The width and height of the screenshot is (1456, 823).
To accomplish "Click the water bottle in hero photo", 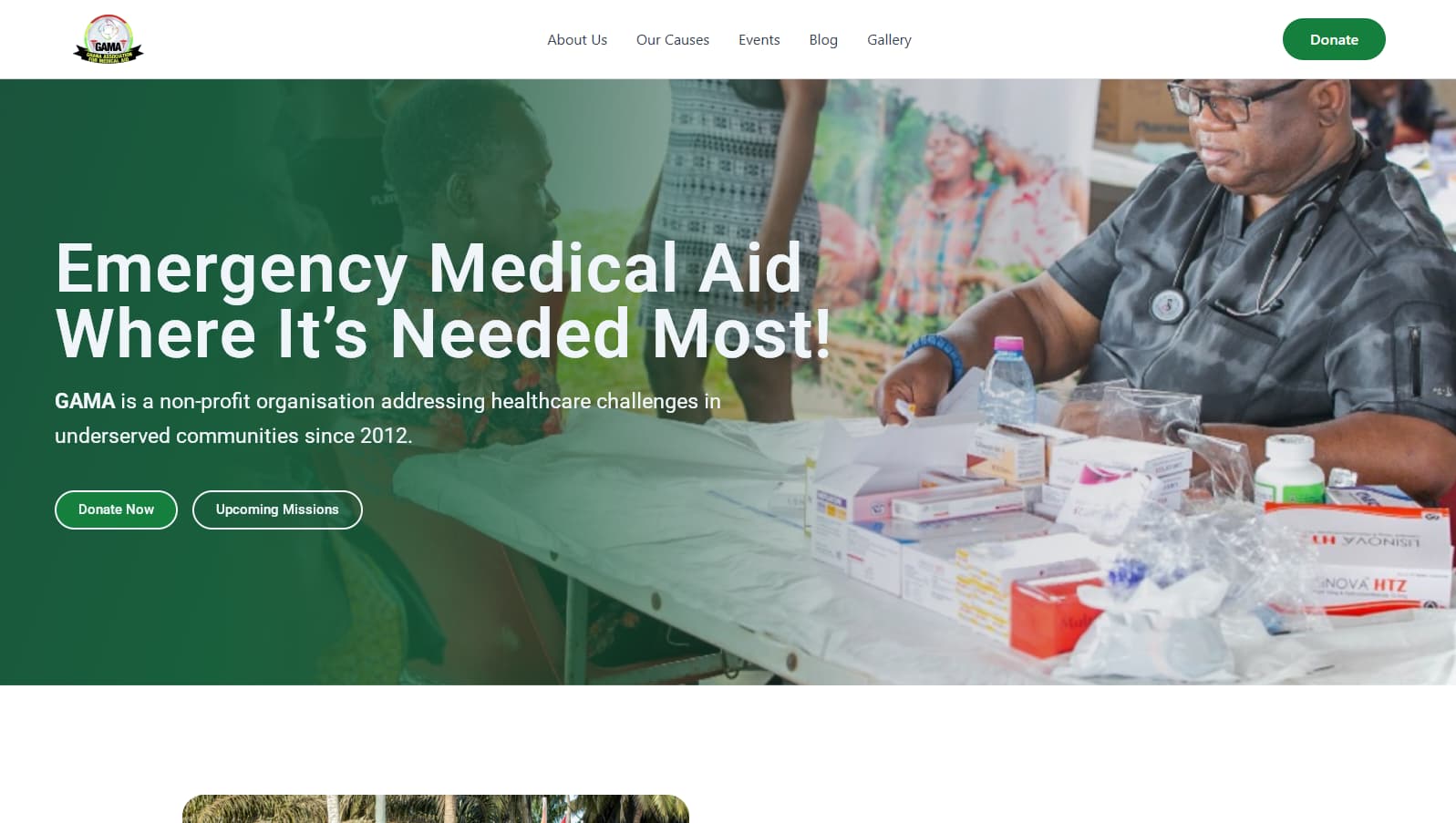I will coord(1010,380).
